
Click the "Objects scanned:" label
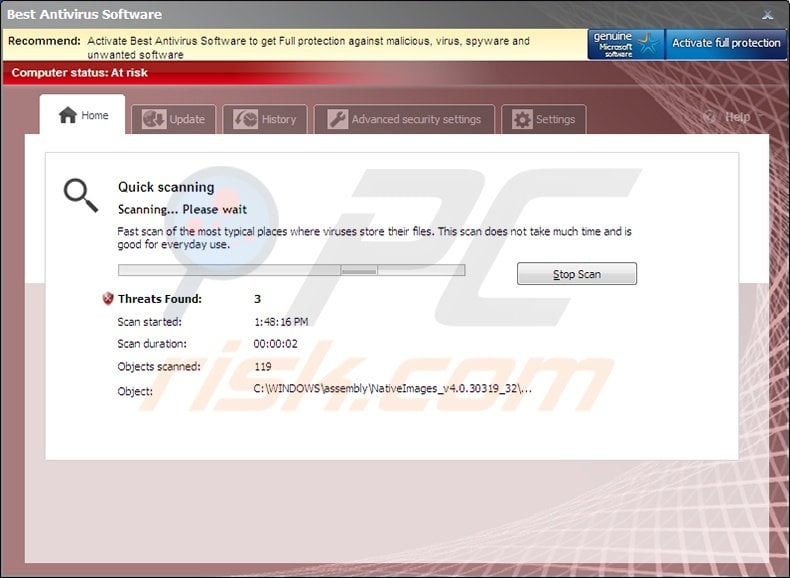(x=159, y=366)
